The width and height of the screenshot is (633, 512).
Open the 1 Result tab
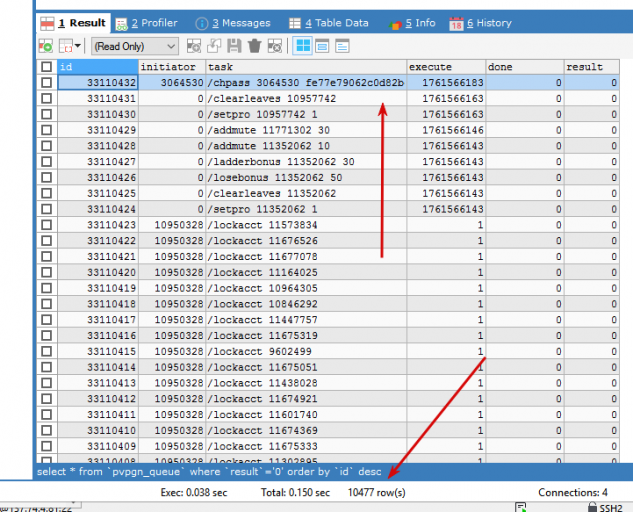[73, 23]
